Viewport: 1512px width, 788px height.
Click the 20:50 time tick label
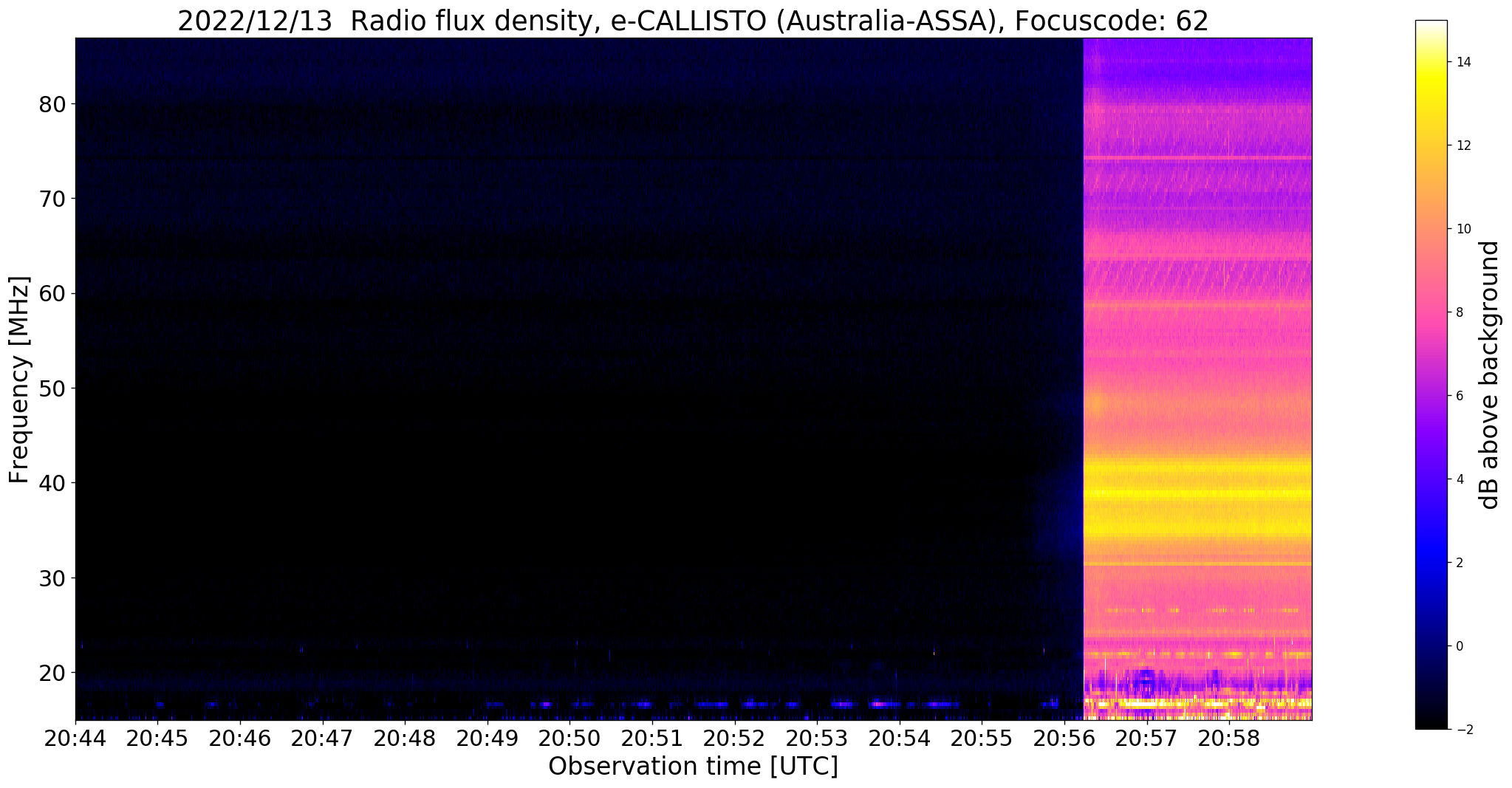pyautogui.click(x=569, y=738)
